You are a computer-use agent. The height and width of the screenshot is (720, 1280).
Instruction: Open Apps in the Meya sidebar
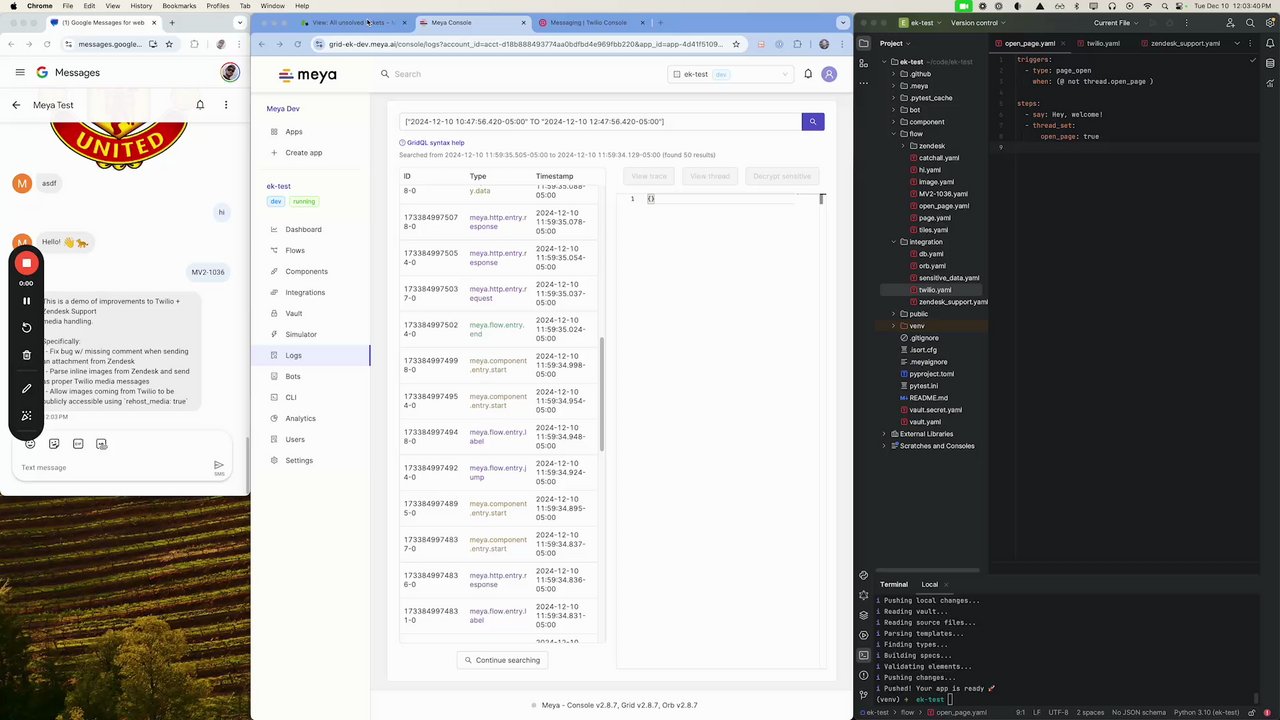point(293,132)
